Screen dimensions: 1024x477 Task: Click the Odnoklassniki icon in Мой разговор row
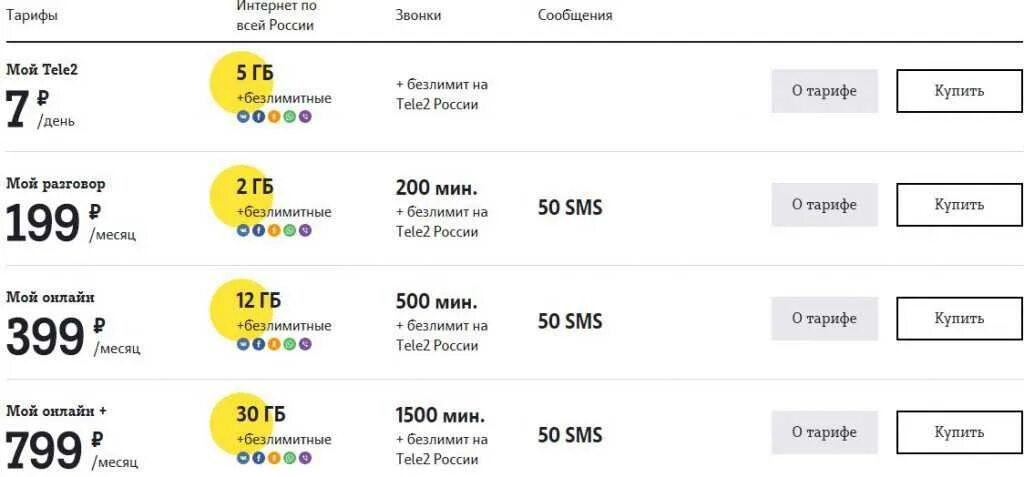[x=274, y=231]
